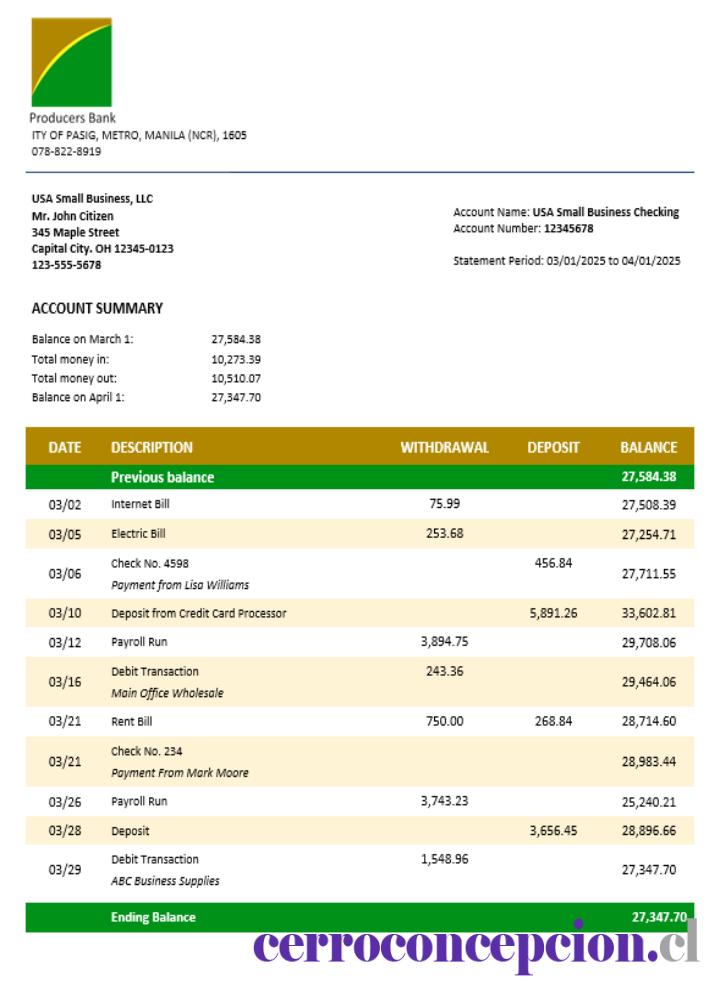Select the ABC Business Supplies description
Screen dimensions: 720x1000
pyautogui.click(x=165, y=881)
